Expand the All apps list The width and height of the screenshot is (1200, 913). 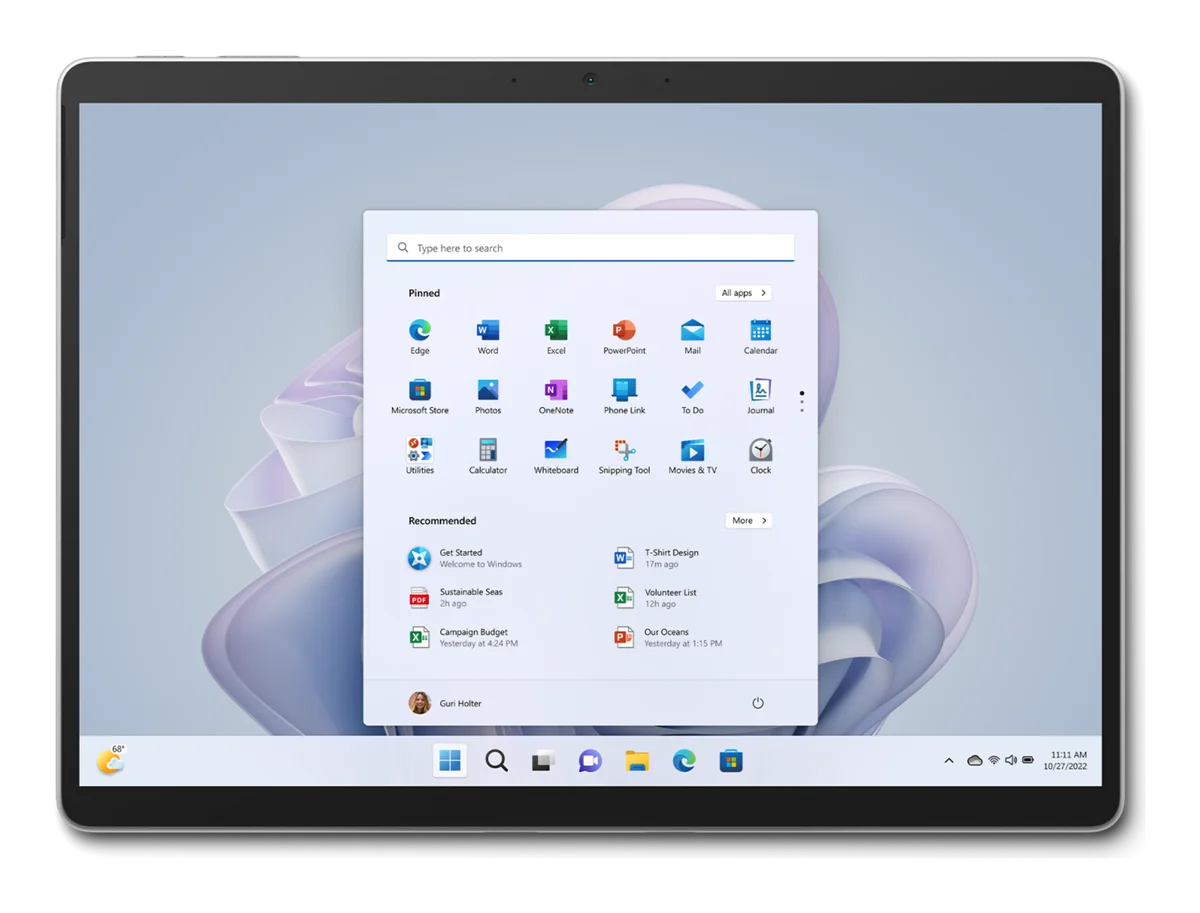point(744,293)
